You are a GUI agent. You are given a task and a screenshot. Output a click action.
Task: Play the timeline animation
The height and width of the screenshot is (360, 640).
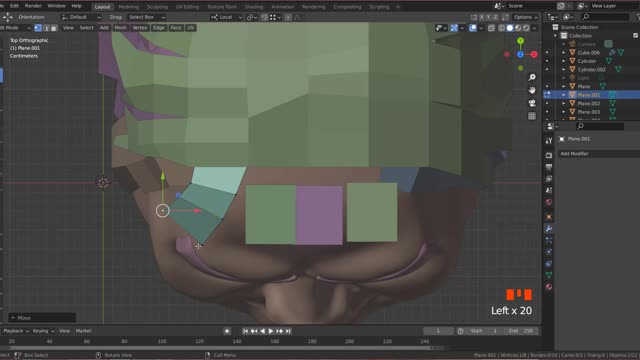point(271,331)
